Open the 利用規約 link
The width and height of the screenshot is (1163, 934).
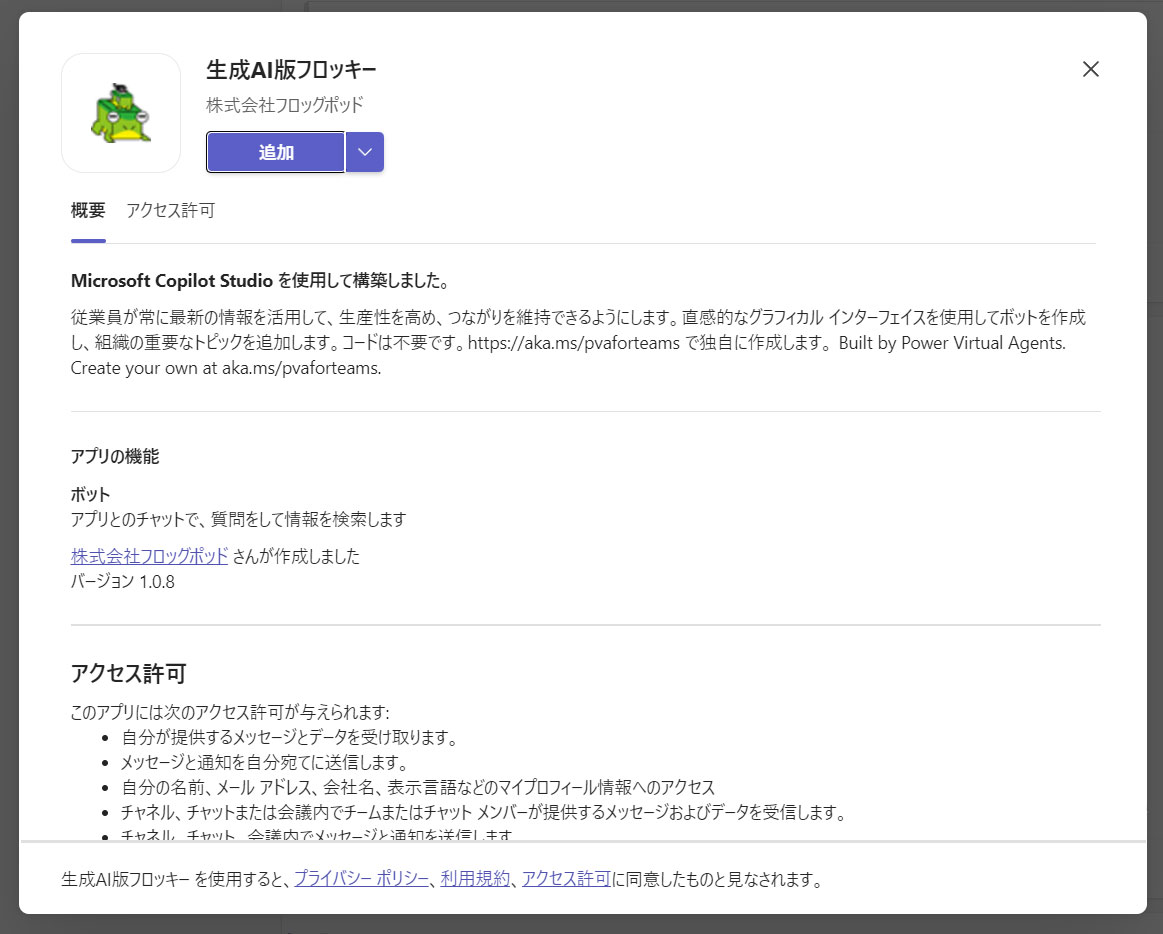pyautogui.click(x=475, y=879)
